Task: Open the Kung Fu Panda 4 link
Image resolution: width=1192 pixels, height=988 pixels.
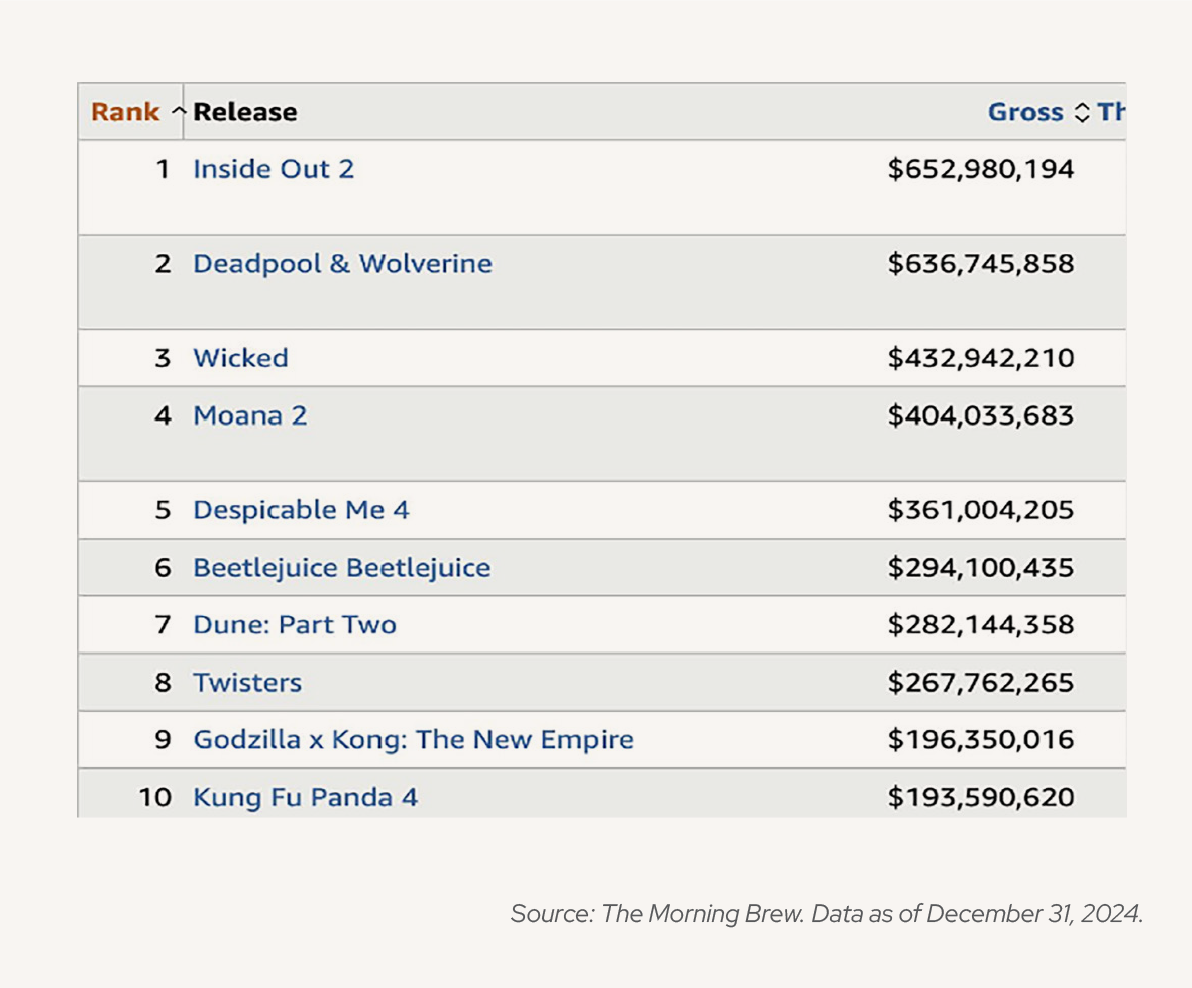Action: pyautogui.click(x=305, y=797)
